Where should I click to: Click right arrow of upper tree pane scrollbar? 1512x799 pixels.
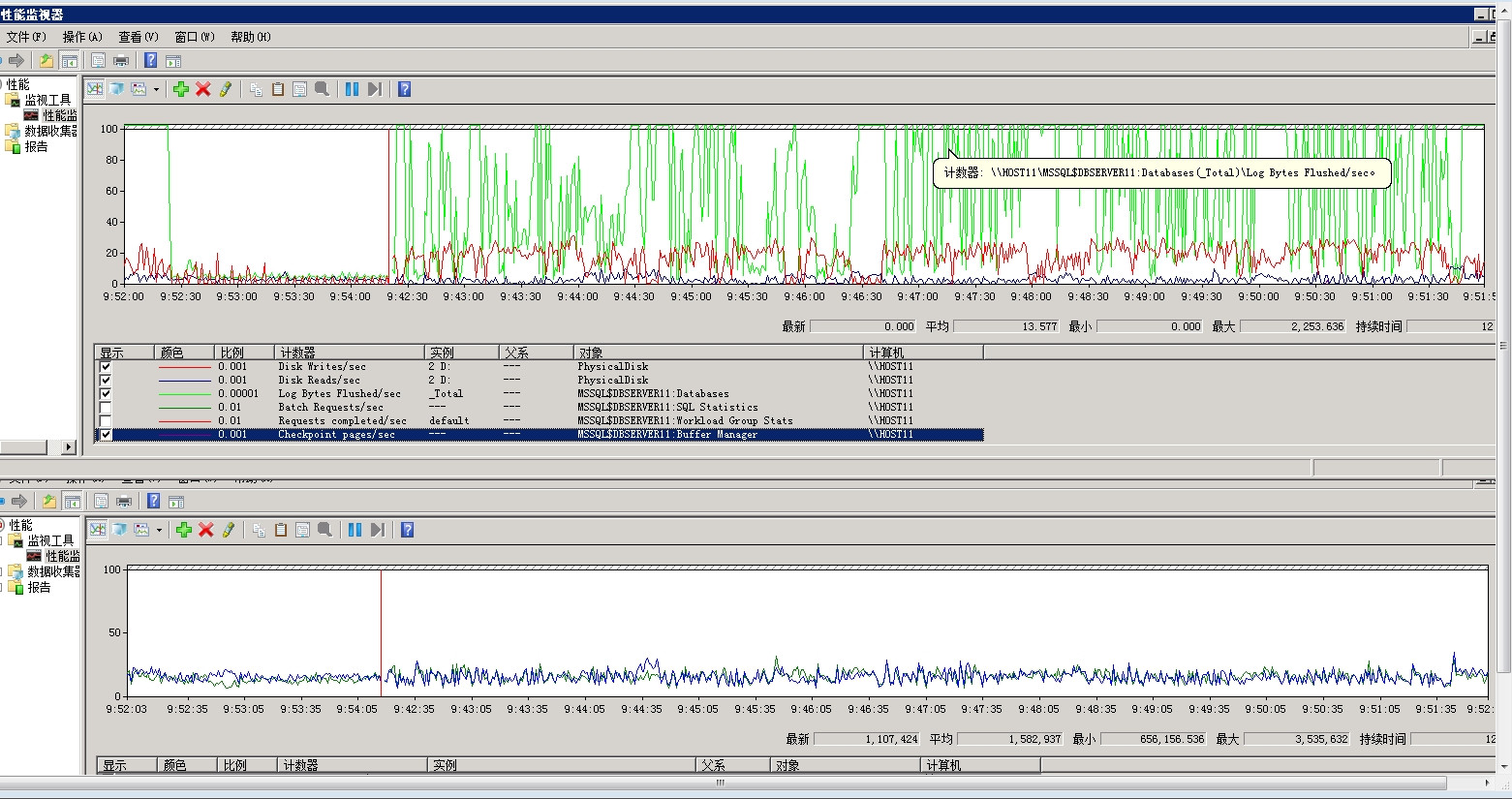point(69,447)
